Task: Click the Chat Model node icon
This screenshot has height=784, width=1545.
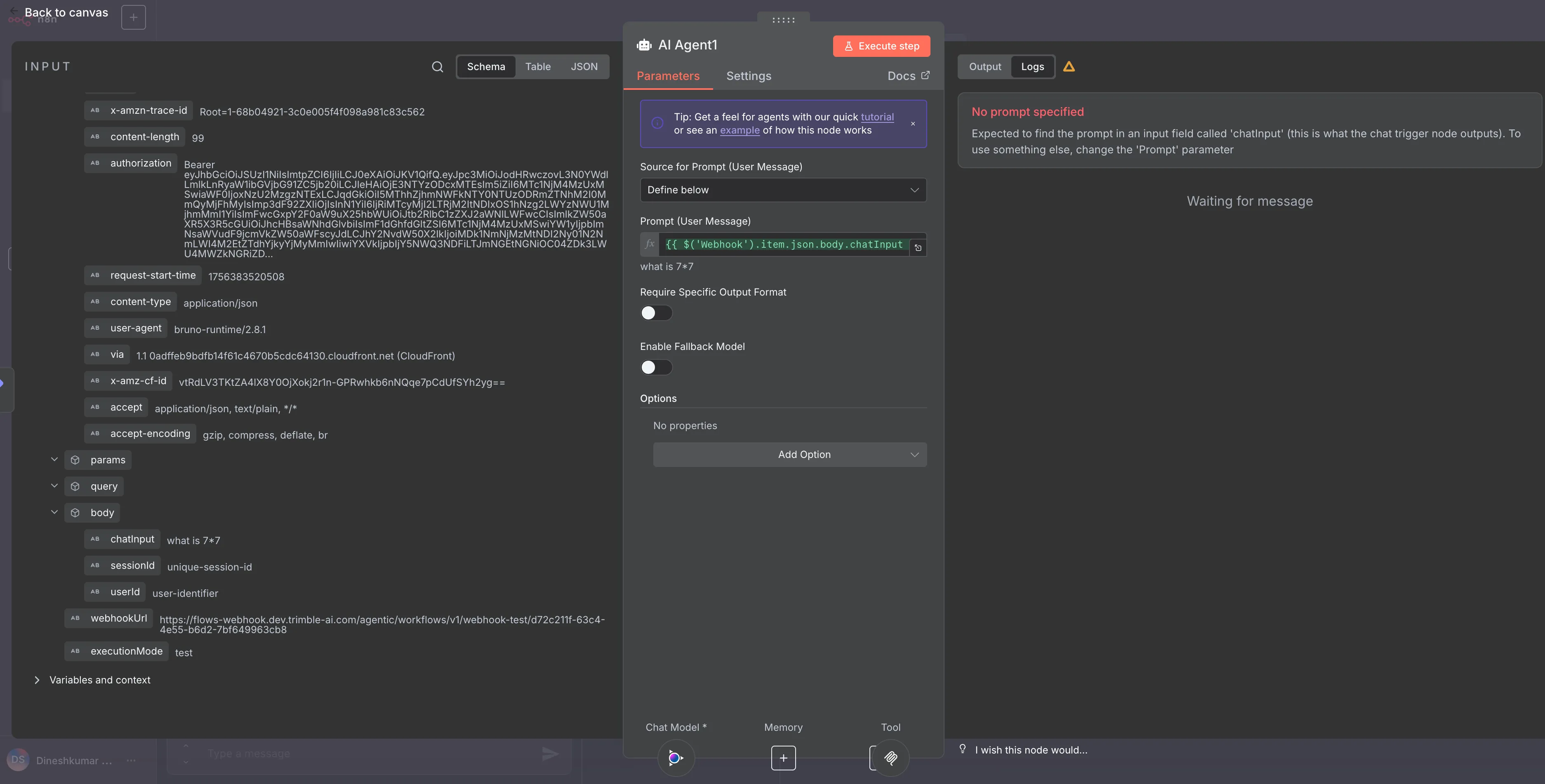Action: (x=676, y=758)
